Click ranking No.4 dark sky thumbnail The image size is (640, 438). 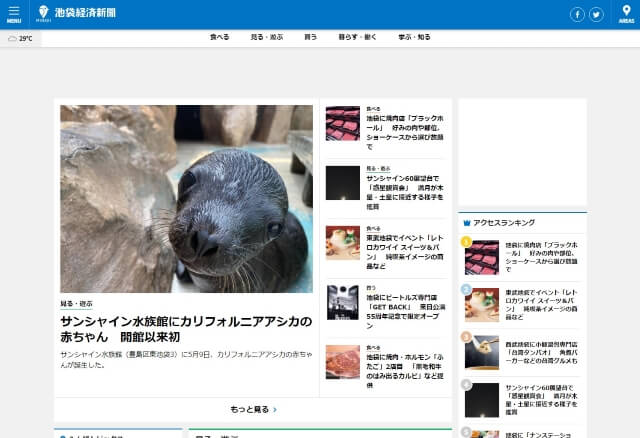(x=482, y=400)
